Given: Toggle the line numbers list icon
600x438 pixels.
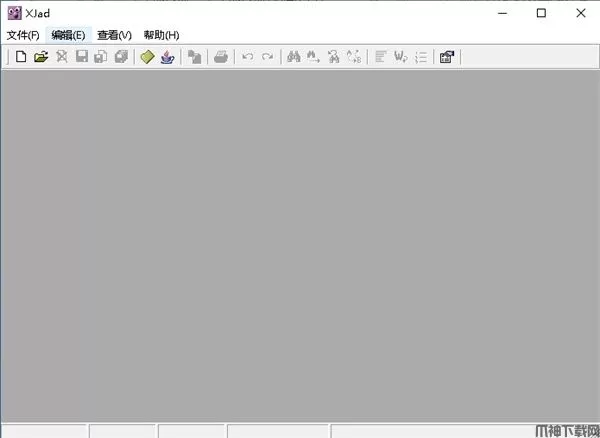Looking at the screenshot, I should tap(421, 57).
